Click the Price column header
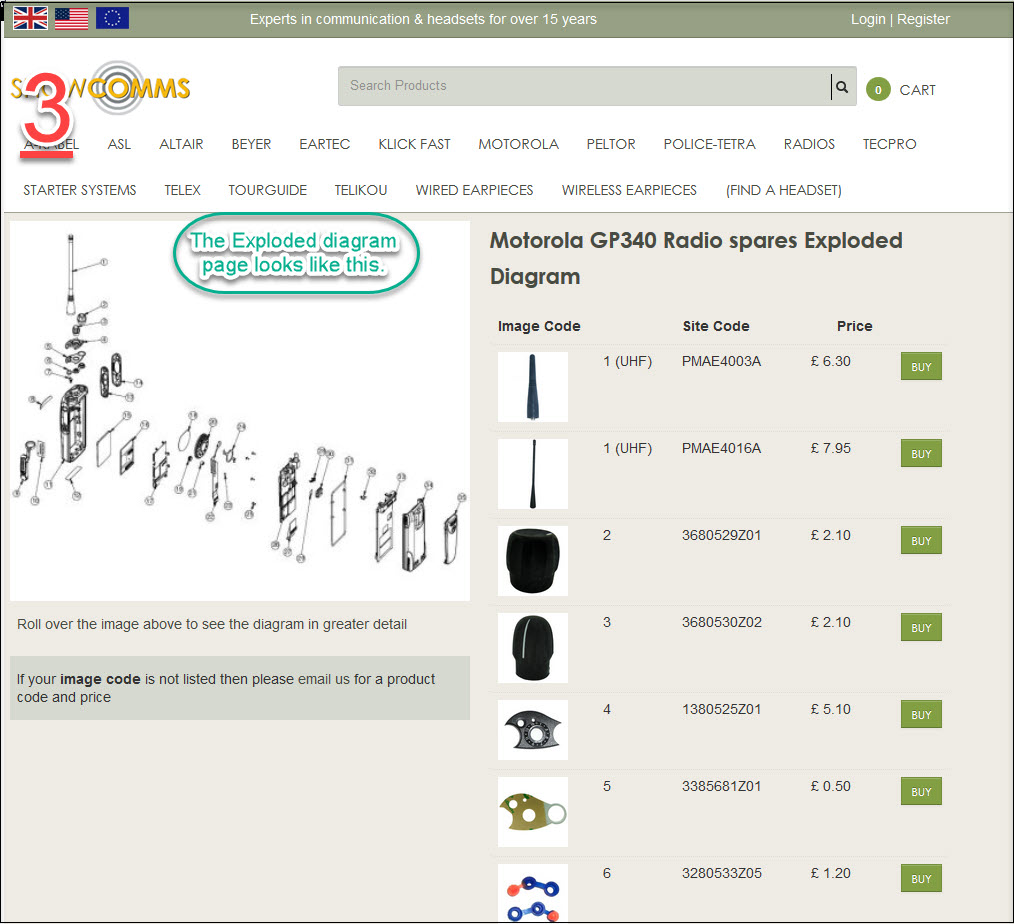Viewport: 1014px width, 924px height. 854,327
